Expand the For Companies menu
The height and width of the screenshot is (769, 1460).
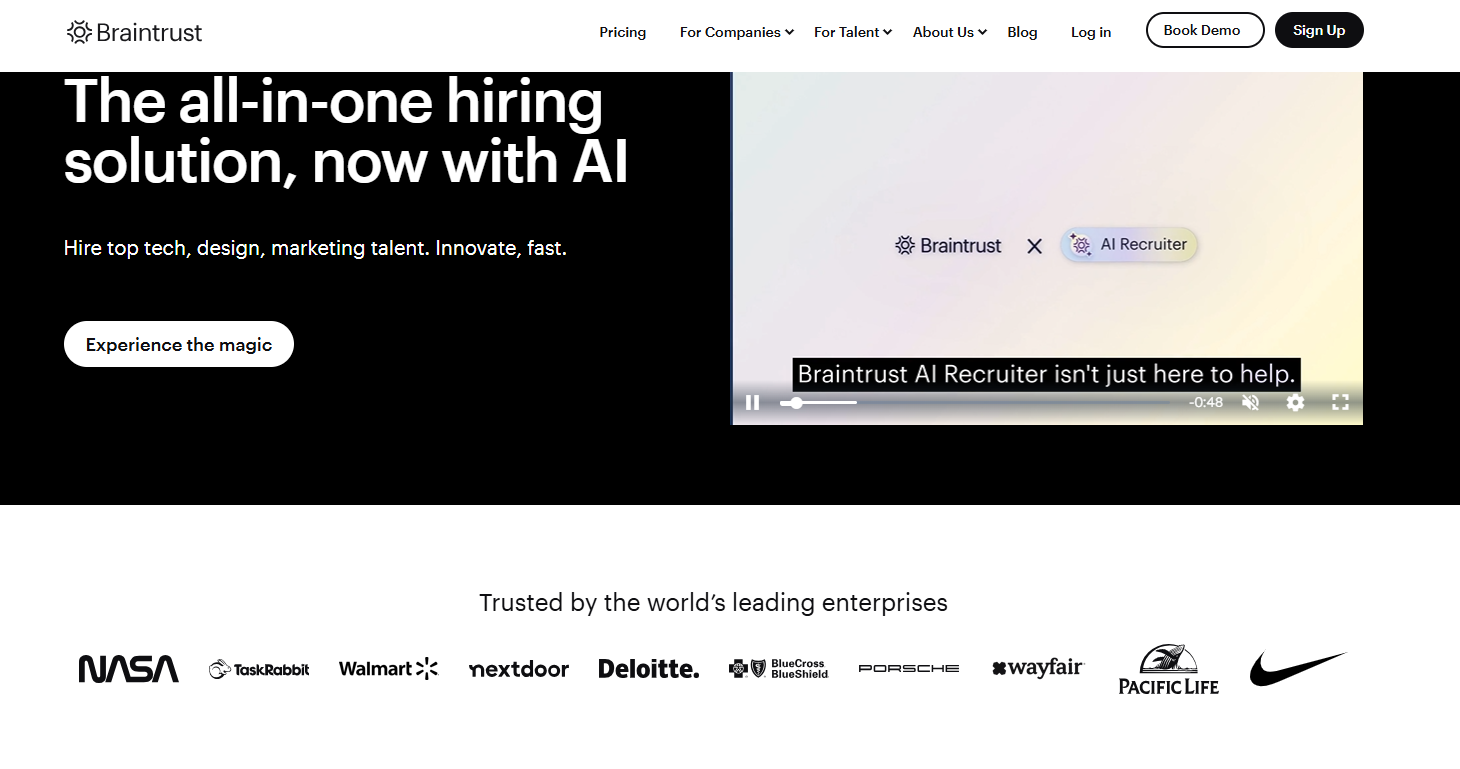(x=737, y=32)
